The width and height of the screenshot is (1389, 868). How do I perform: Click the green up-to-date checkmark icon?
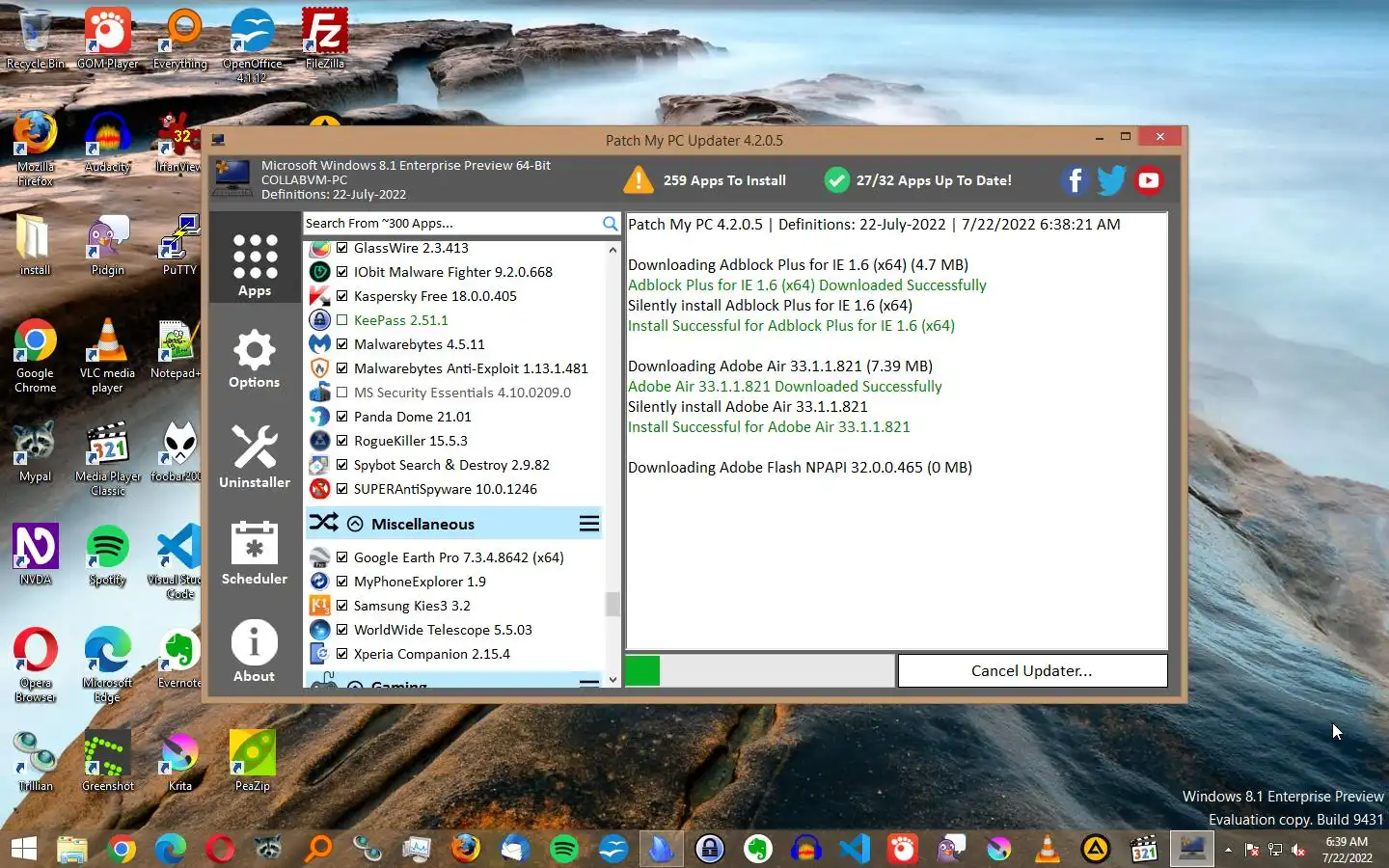(x=836, y=180)
